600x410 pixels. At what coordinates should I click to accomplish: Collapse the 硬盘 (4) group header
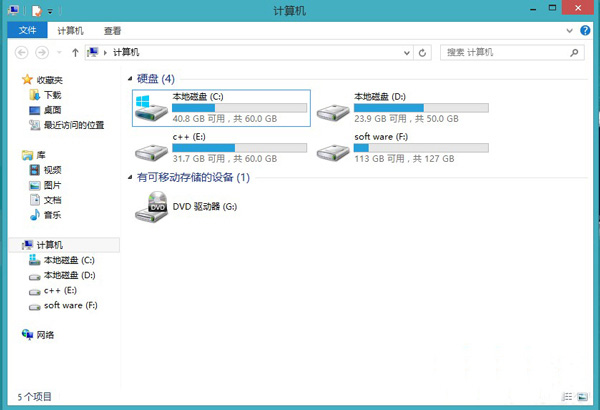[154, 78]
